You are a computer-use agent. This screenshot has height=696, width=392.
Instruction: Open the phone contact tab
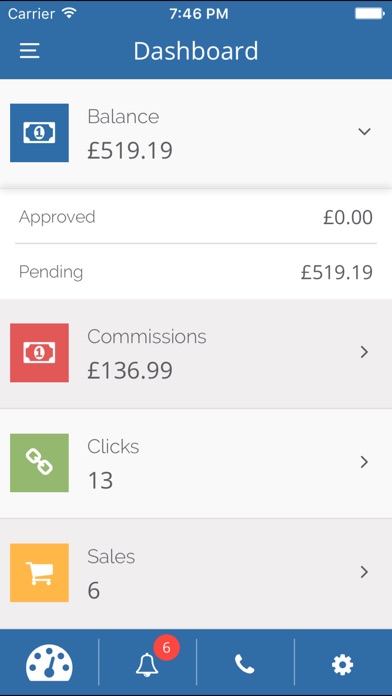coord(245,664)
